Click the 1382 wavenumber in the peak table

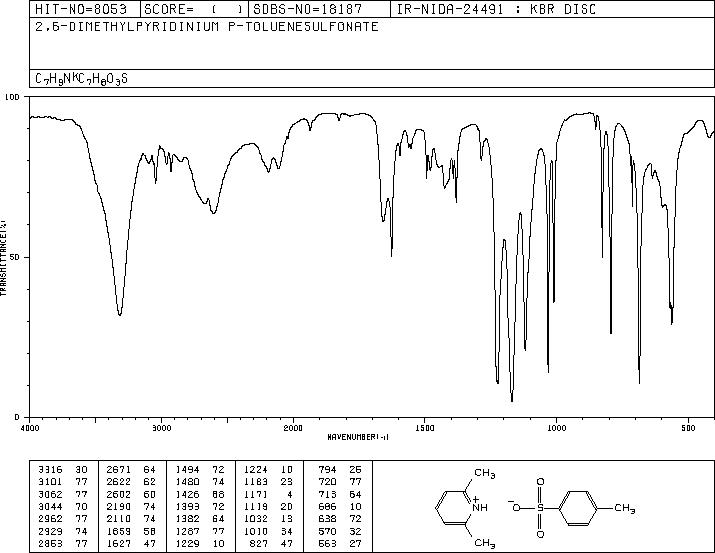187,519
